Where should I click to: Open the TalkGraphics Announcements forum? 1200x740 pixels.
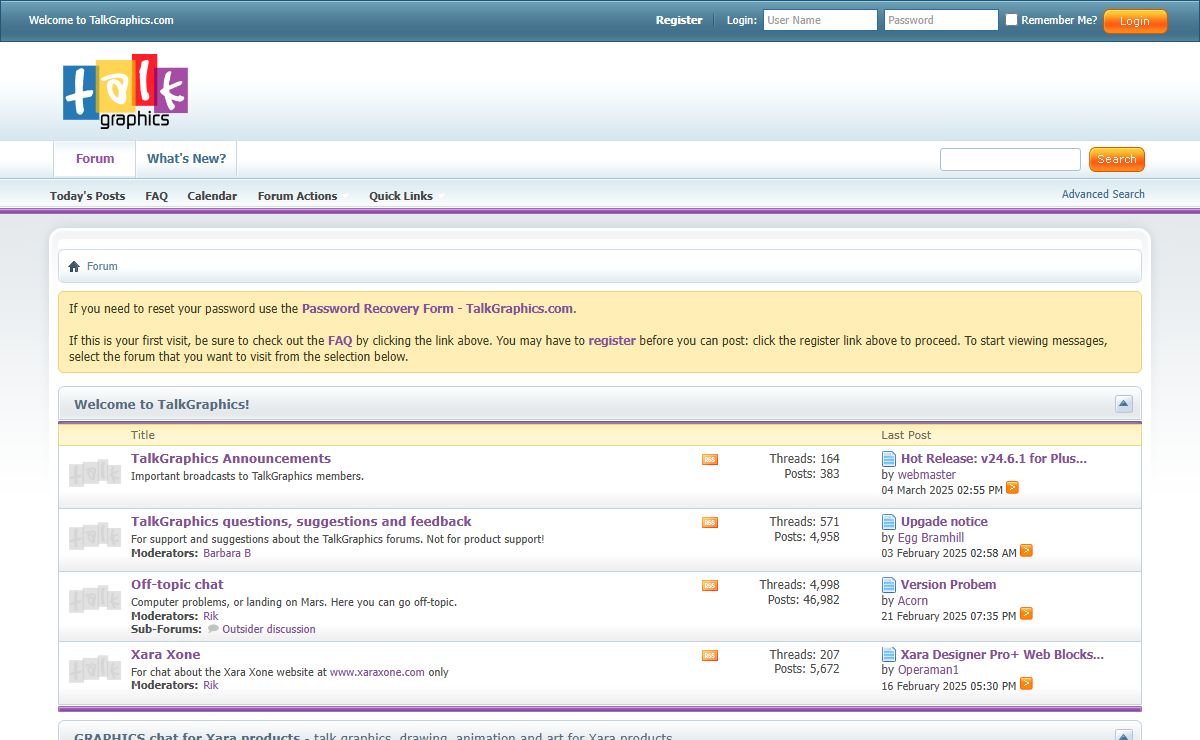(231, 458)
